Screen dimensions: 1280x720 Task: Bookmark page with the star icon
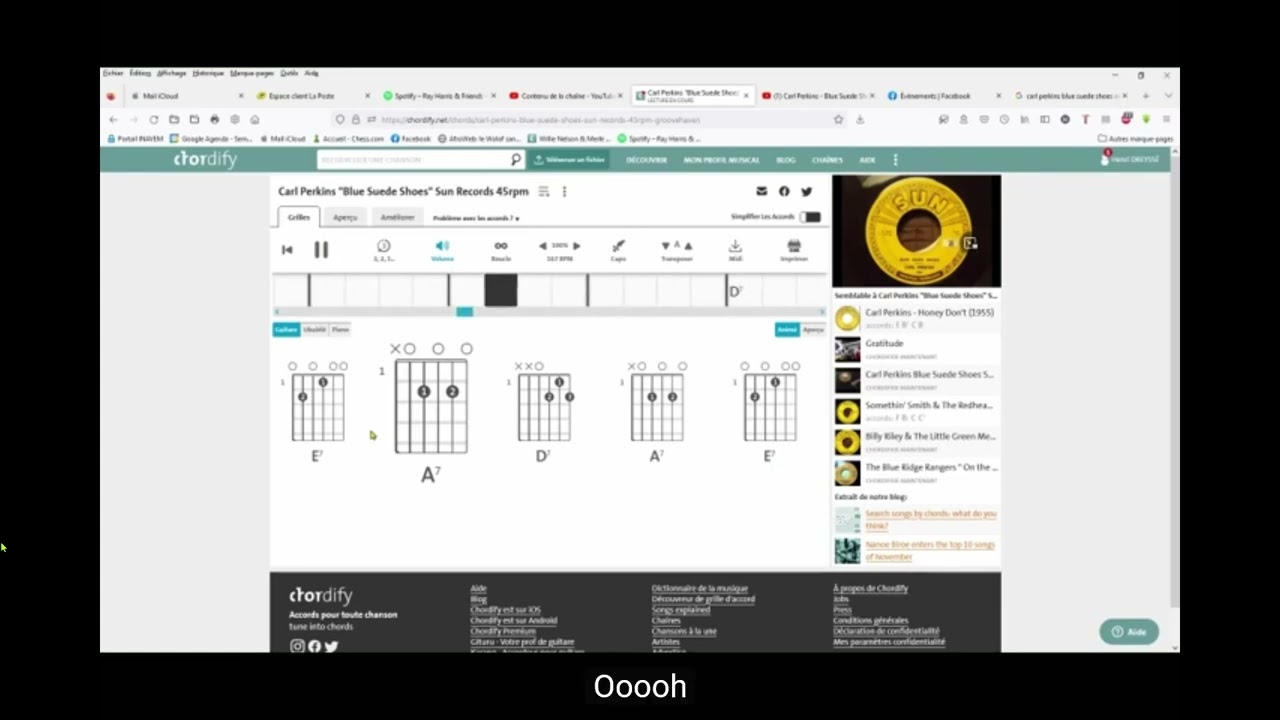[x=838, y=119]
